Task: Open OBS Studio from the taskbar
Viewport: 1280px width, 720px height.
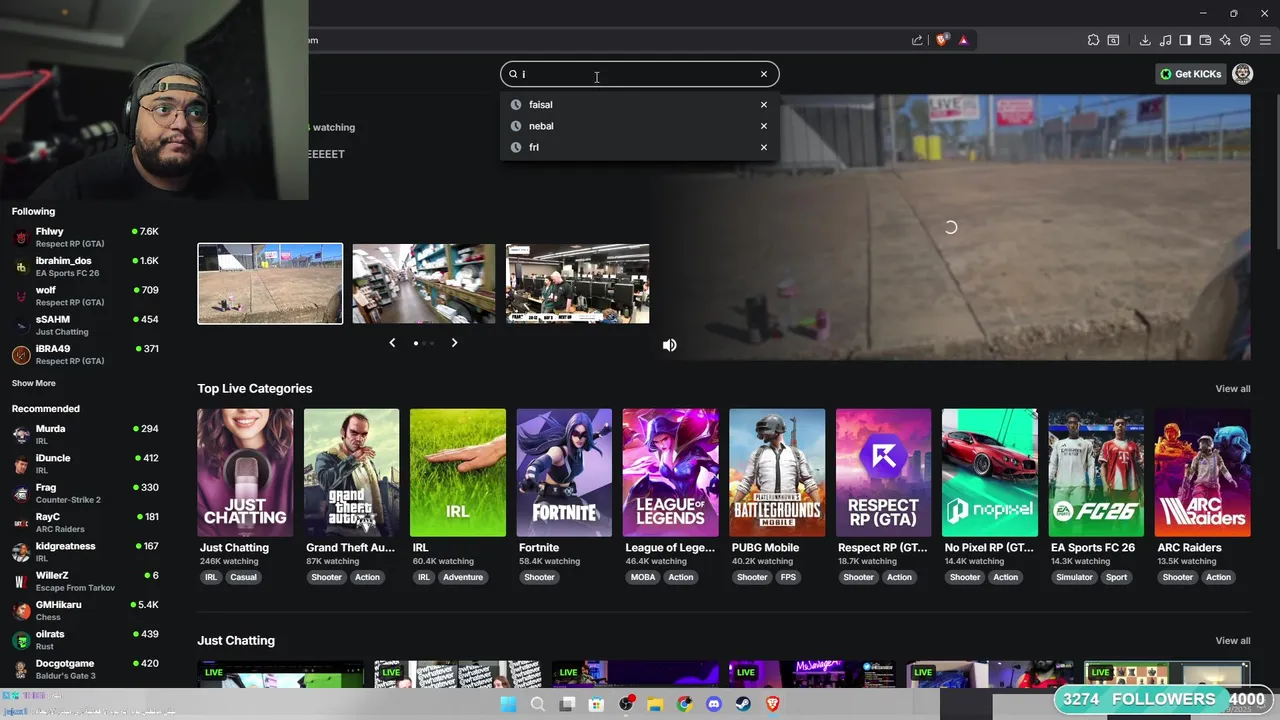Action: coord(626,704)
